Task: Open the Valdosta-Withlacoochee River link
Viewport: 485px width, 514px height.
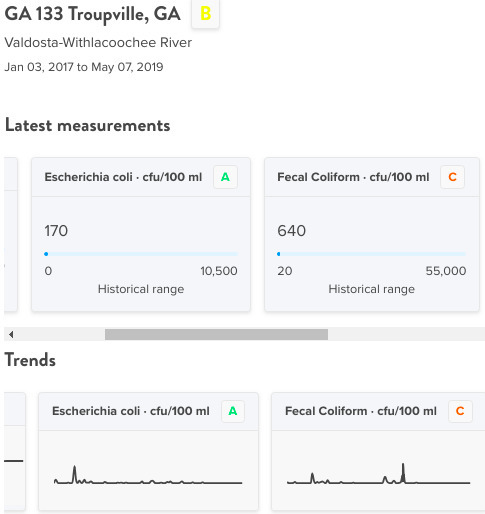Action: 98,43
